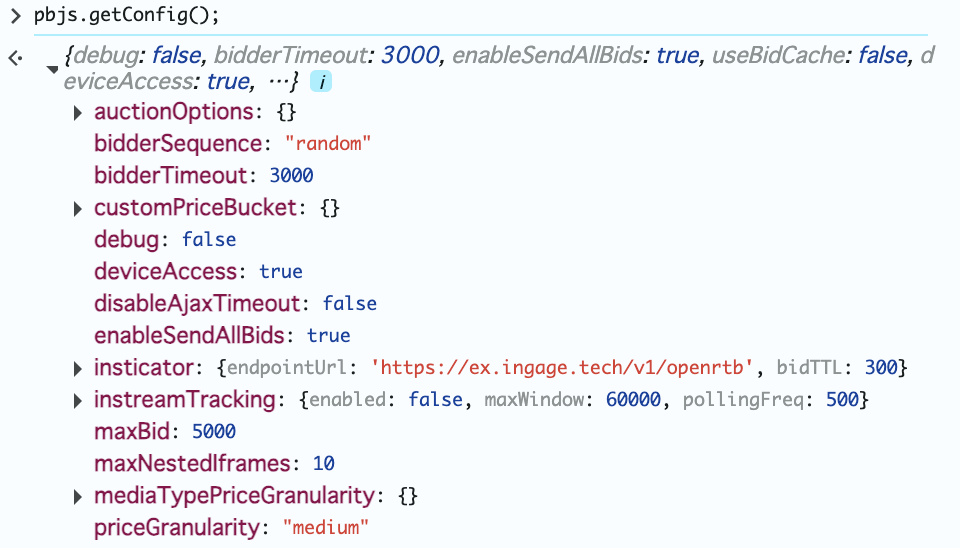Expand the instreamTracking object
The height and width of the screenshot is (548, 960).
point(77,400)
